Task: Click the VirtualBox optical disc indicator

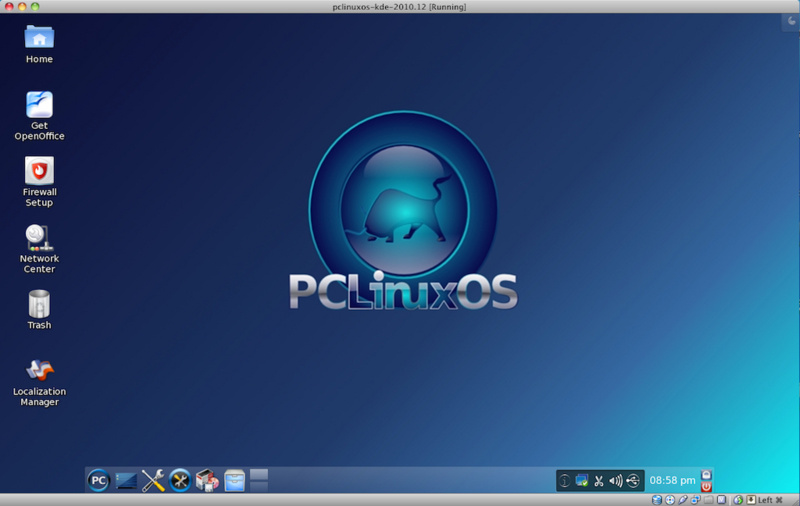Action: click(670, 500)
